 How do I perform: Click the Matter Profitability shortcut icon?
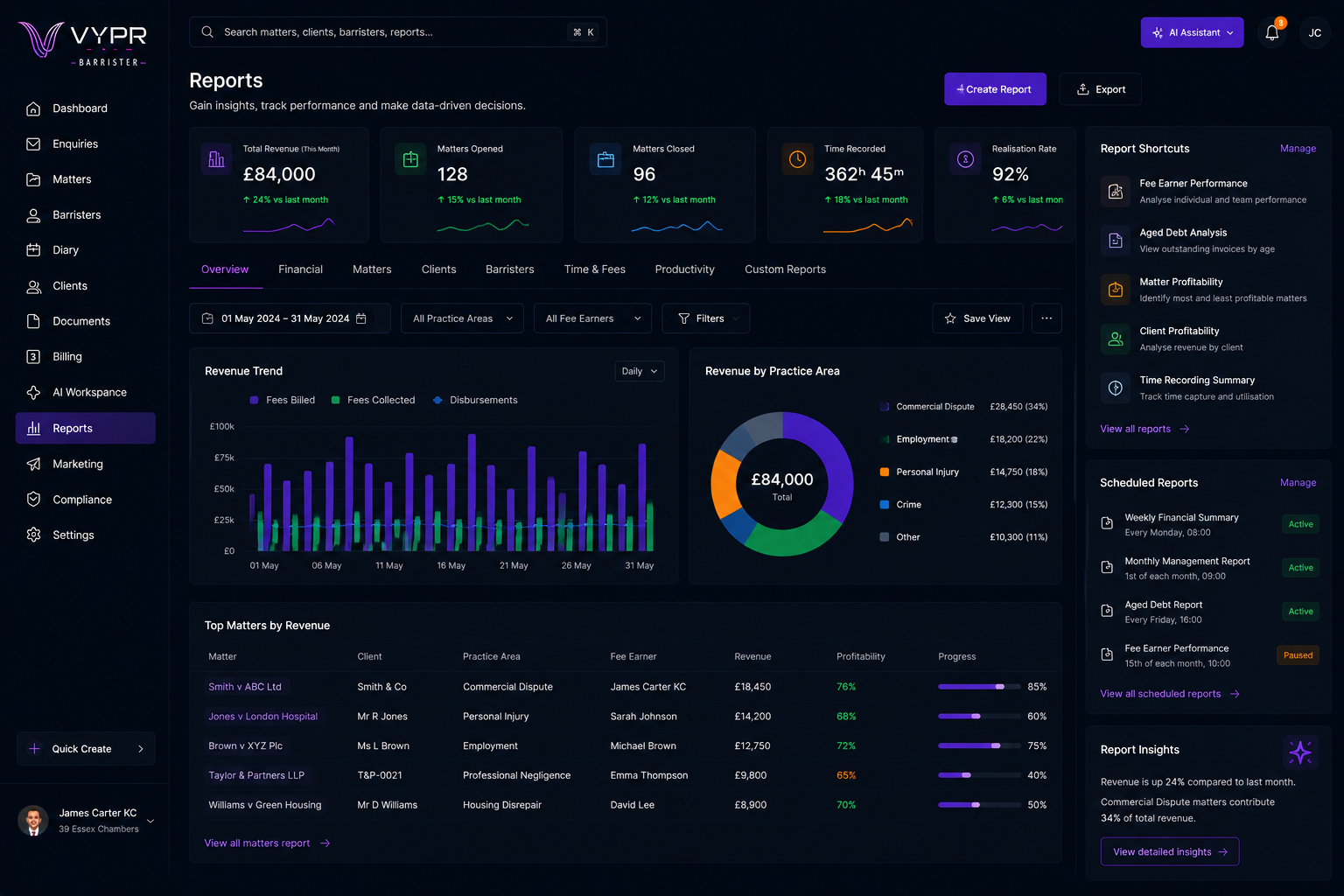click(x=1116, y=290)
